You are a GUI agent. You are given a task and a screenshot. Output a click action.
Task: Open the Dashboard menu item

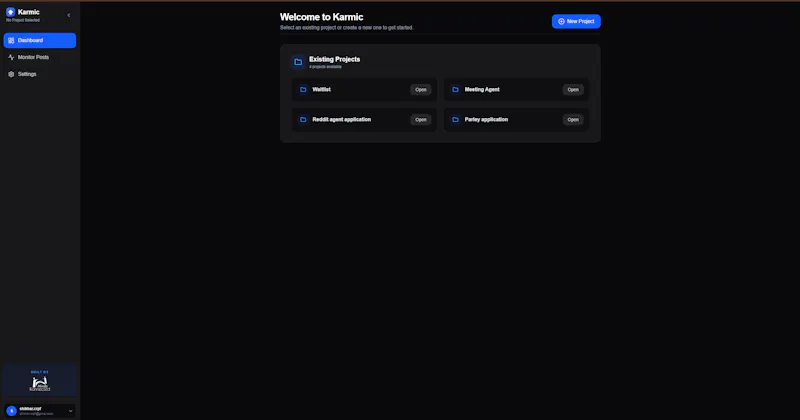click(40, 40)
